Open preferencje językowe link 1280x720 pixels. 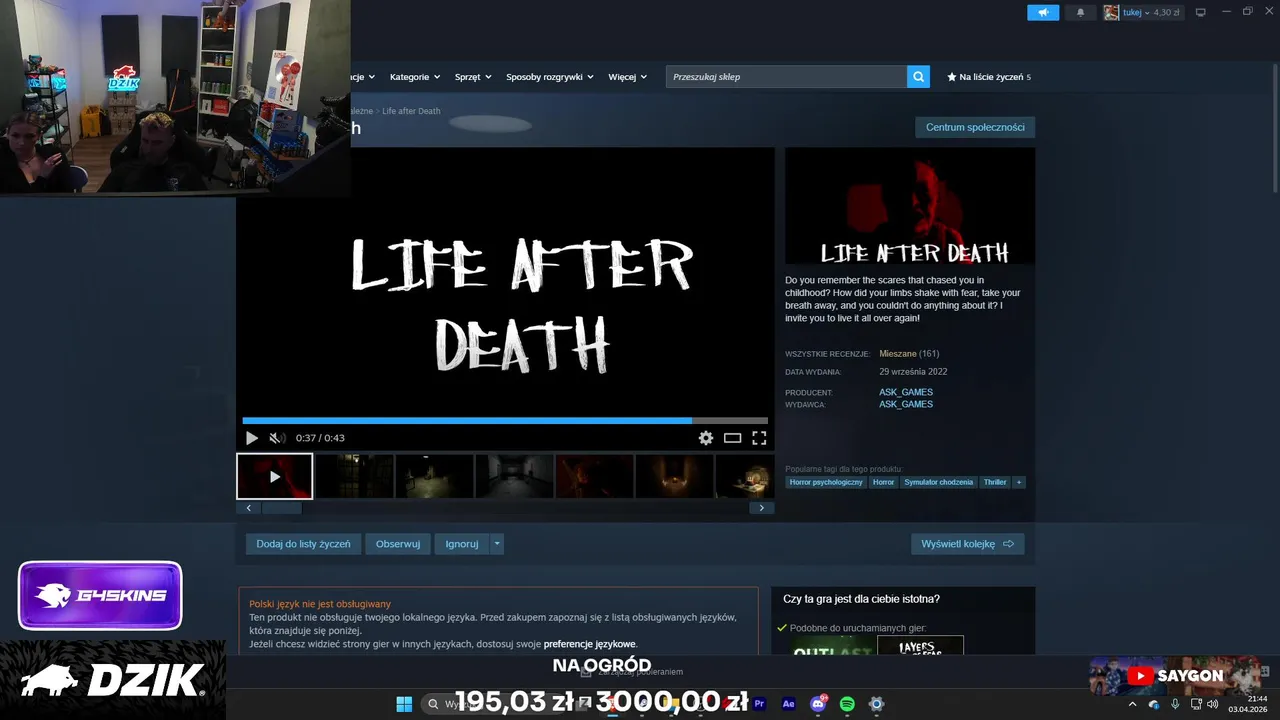coord(589,644)
